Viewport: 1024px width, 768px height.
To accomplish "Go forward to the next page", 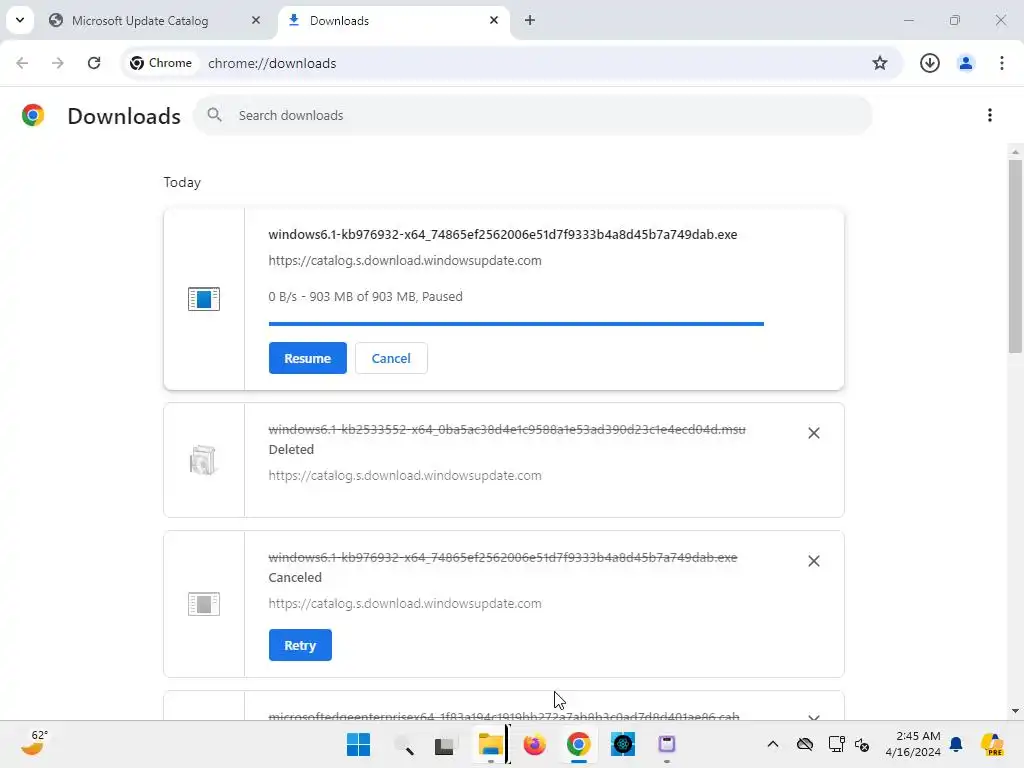I will pyautogui.click(x=57, y=63).
